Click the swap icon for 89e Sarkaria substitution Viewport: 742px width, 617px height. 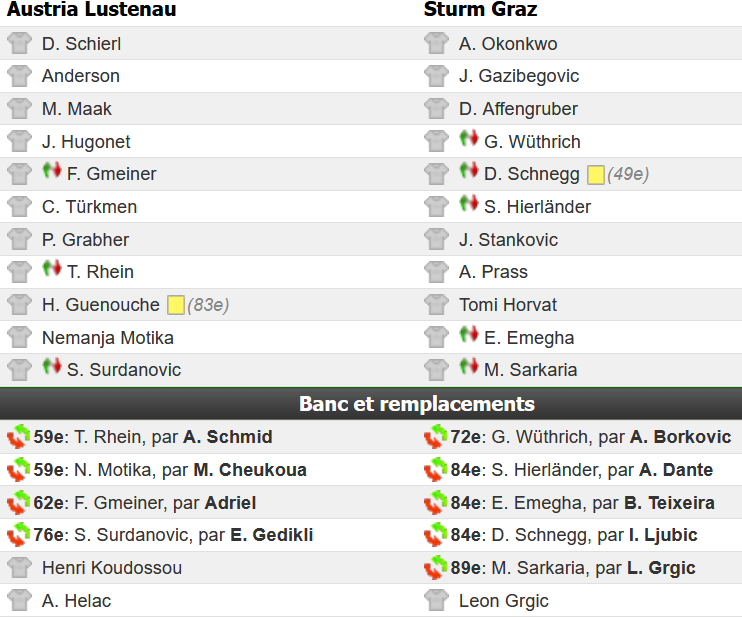[x=435, y=567]
